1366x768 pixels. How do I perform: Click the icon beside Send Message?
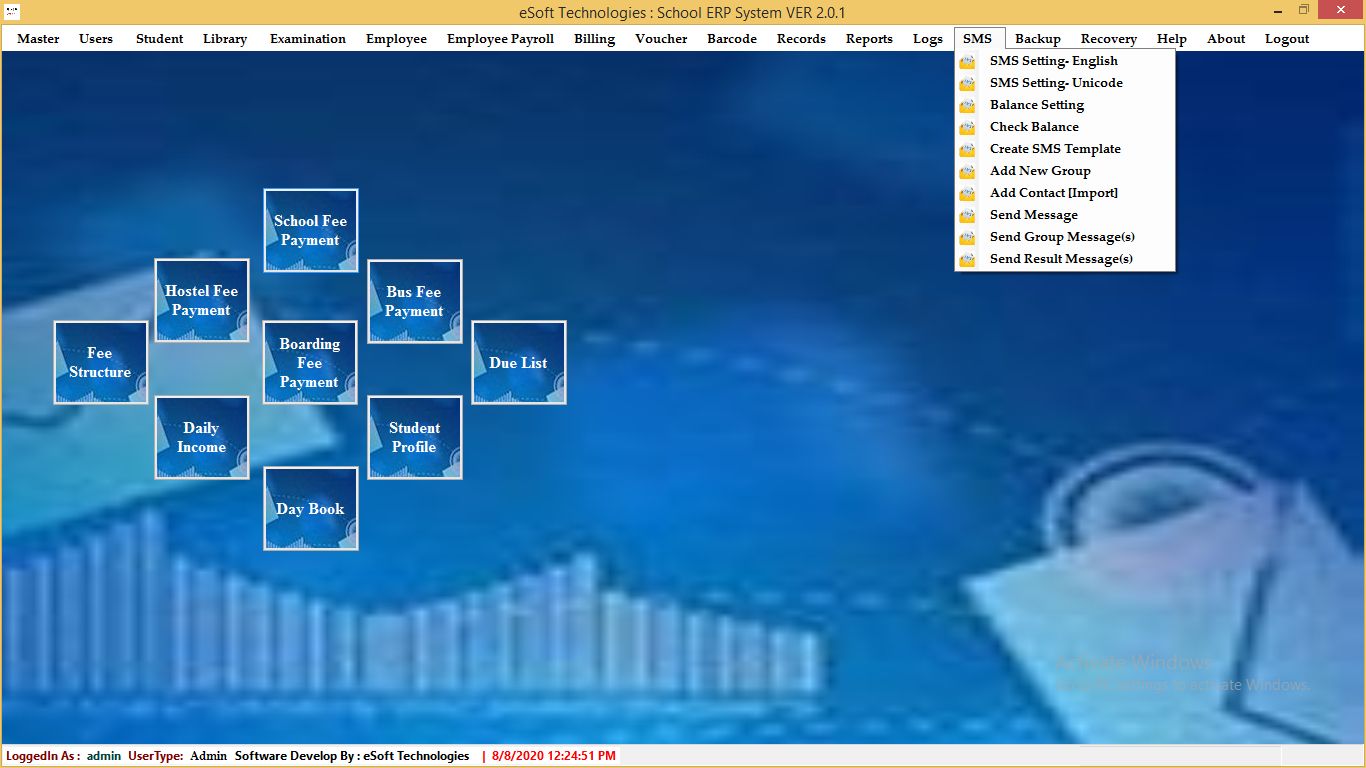[967, 215]
